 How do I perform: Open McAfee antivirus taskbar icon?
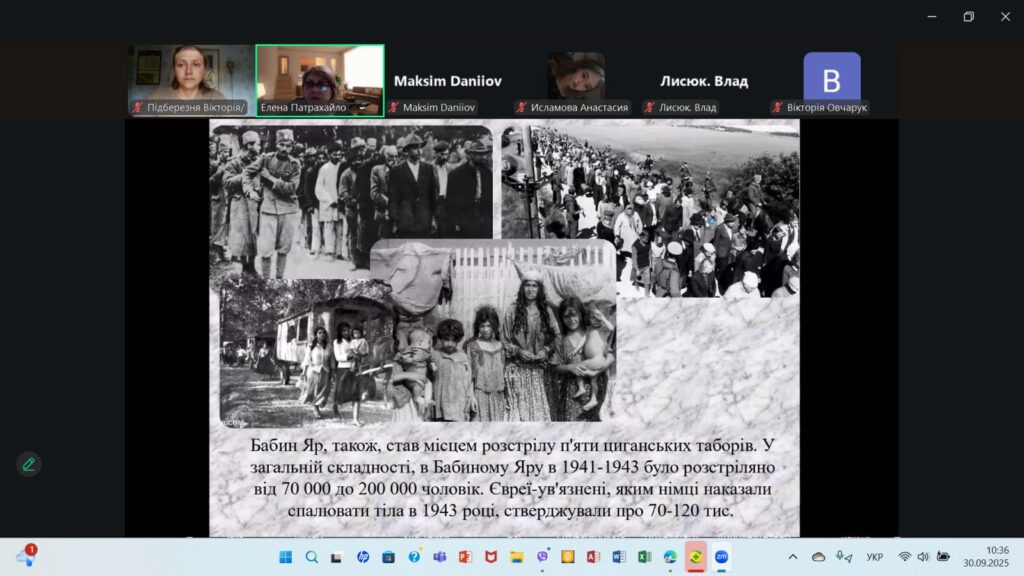491,557
